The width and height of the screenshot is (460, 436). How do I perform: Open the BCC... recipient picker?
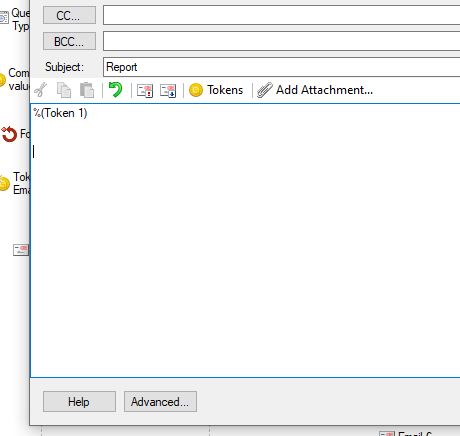(x=69, y=41)
